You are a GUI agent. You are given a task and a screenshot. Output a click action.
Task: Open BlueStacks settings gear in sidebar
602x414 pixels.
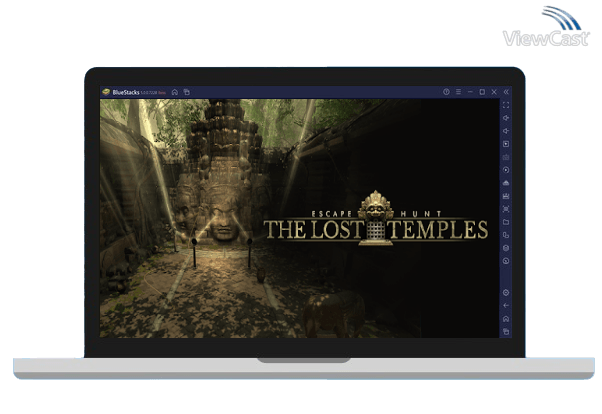(506, 293)
